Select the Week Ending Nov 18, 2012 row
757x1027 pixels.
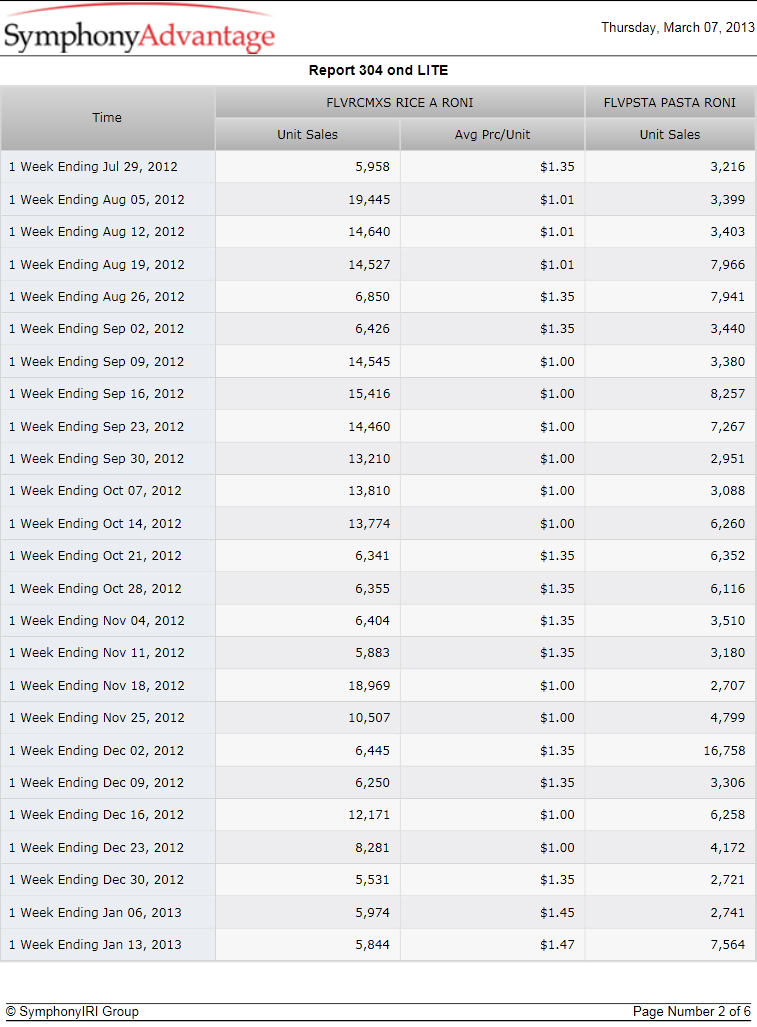(x=378, y=686)
